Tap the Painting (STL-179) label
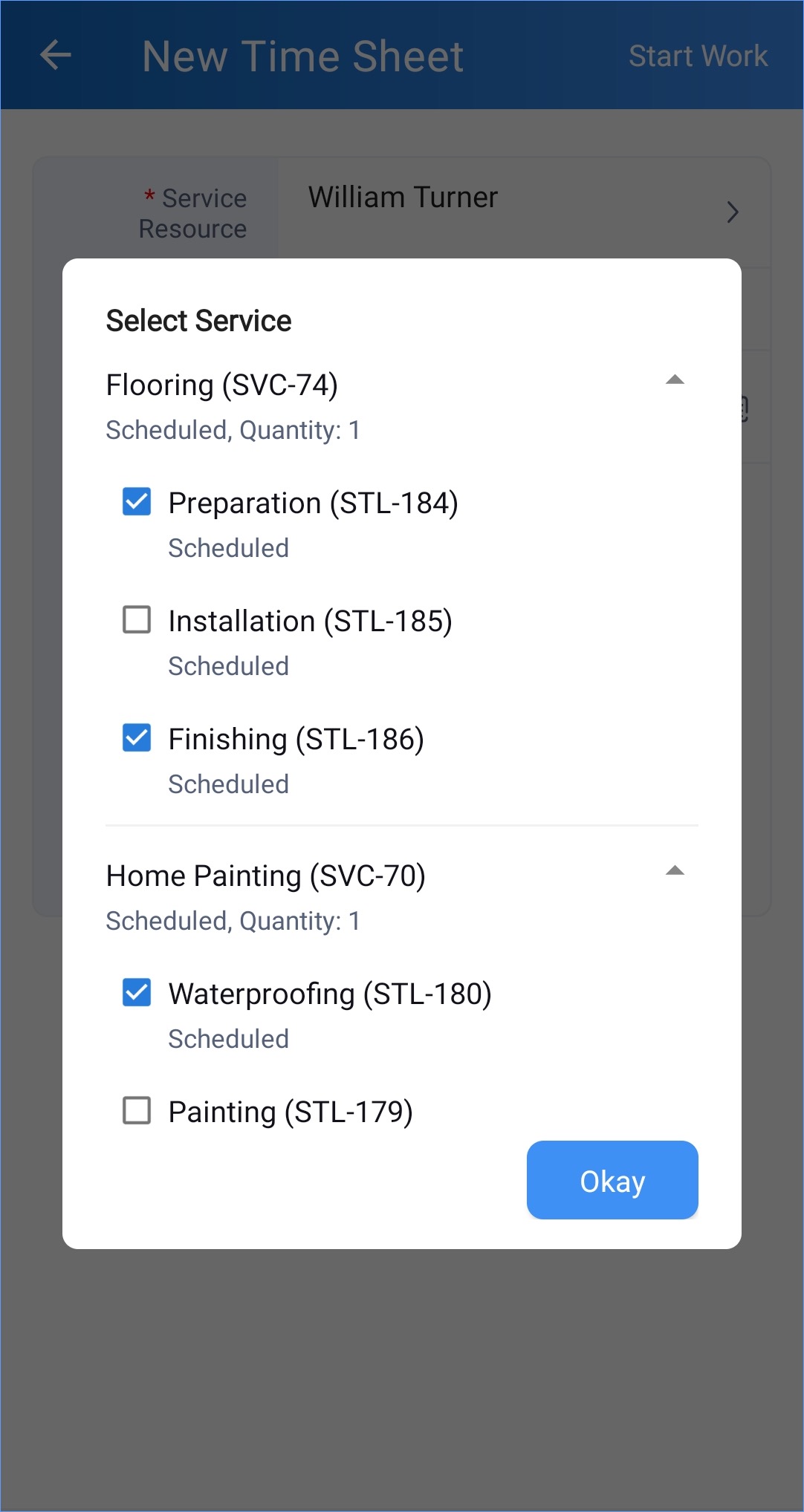The image size is (804, 1512). click(x=291, y=1112)
